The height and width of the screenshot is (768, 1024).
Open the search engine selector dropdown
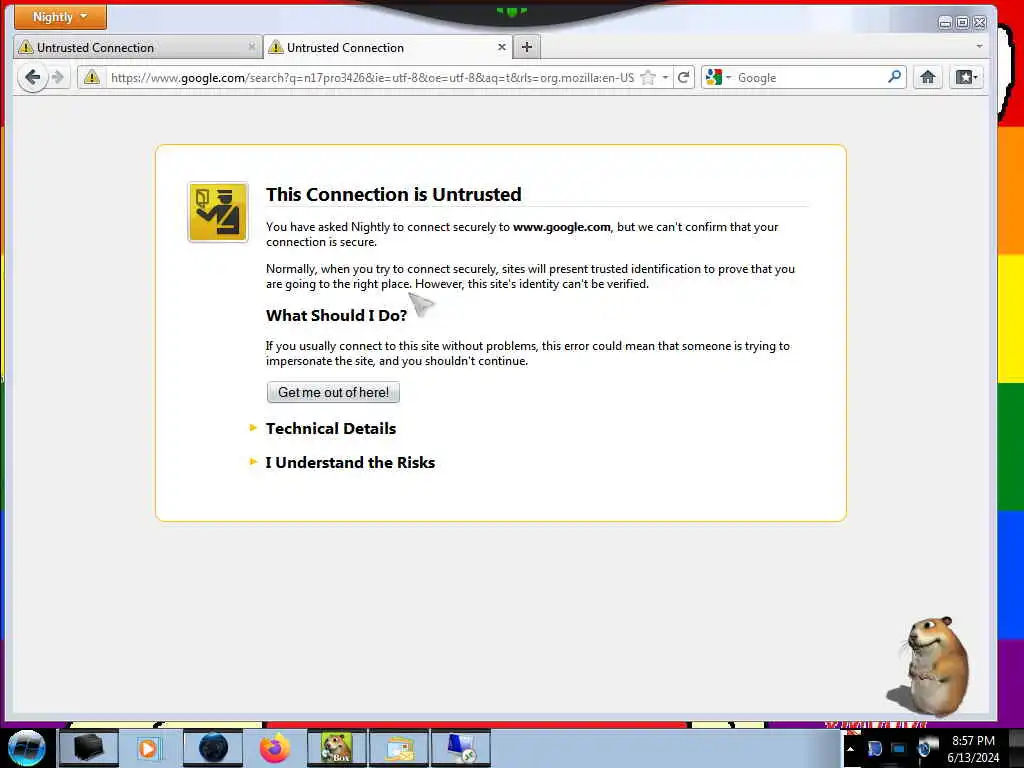(718, 78)
